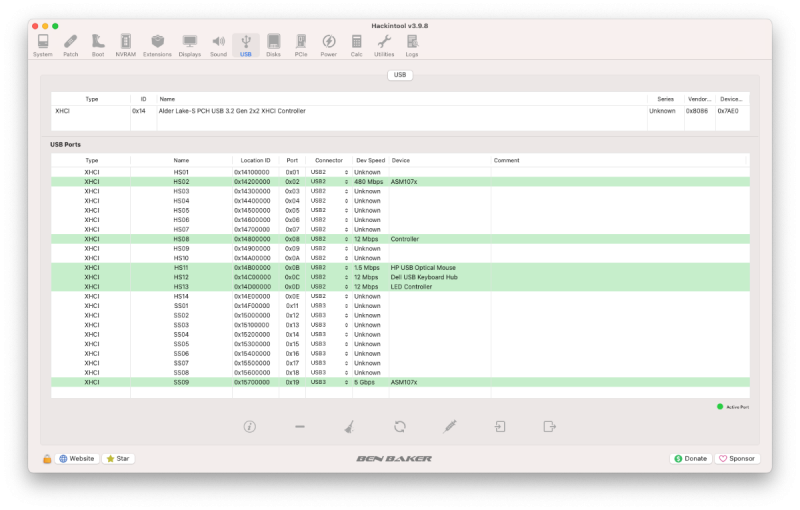Viewport: 800px width, 510px height.
Task: Open connector dropdown for HS01
Action: pos(329,172)
